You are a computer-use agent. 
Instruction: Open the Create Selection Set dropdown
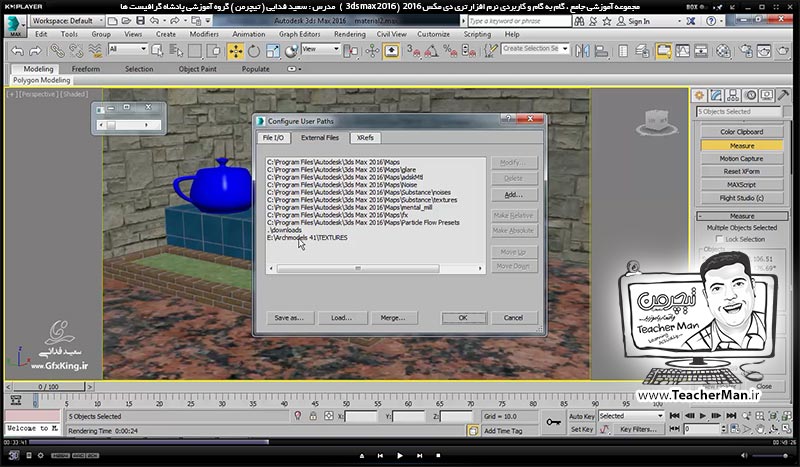[535, 48]
